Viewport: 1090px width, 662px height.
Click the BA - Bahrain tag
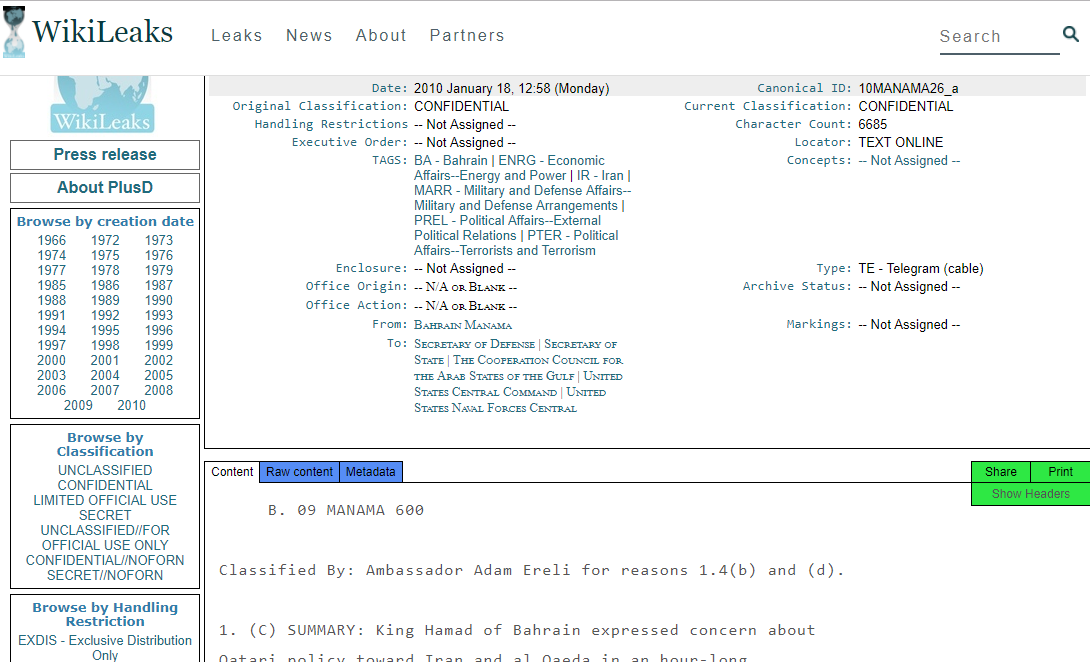point(450,161)
